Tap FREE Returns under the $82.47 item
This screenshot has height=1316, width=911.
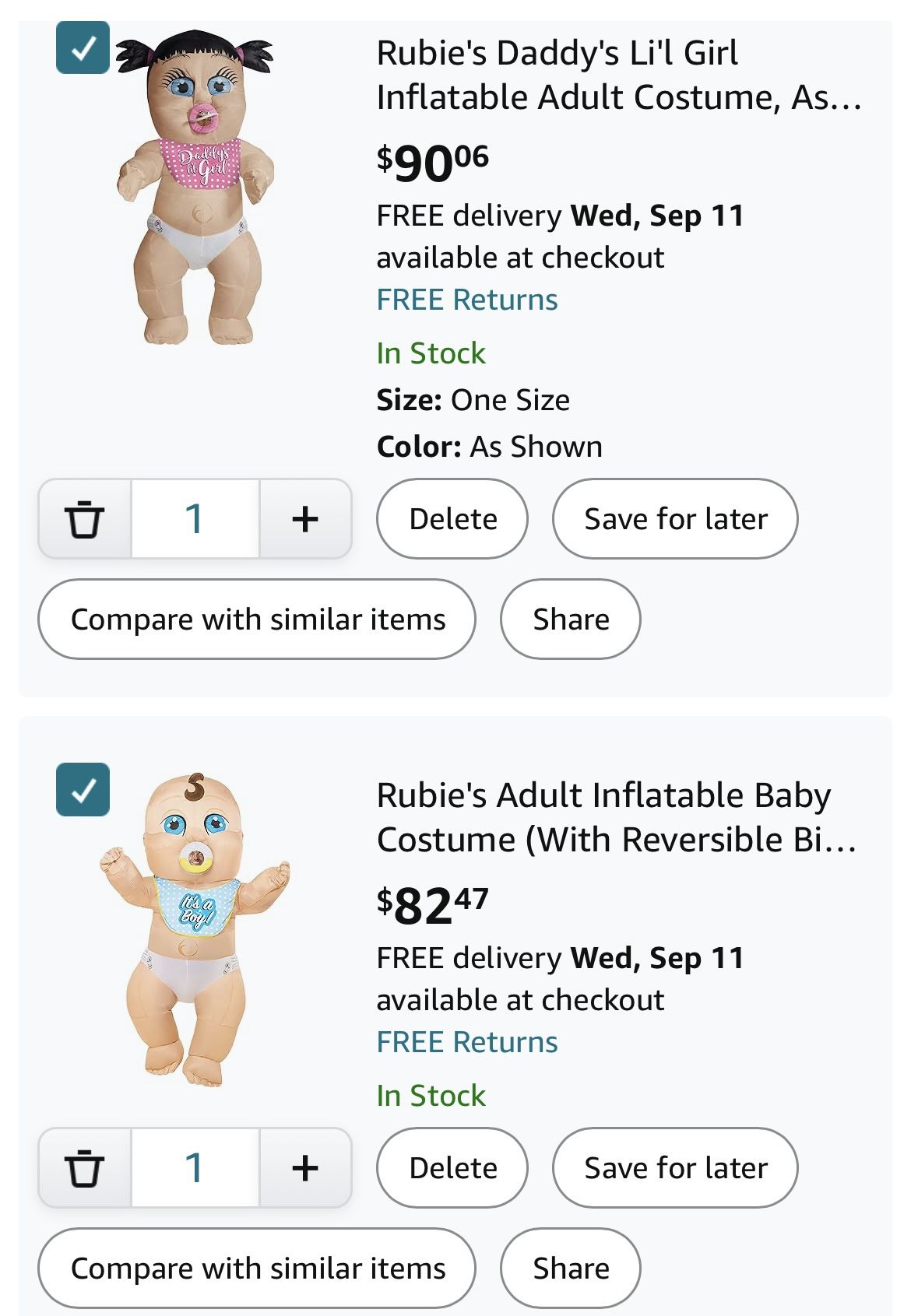[467, 1042]
